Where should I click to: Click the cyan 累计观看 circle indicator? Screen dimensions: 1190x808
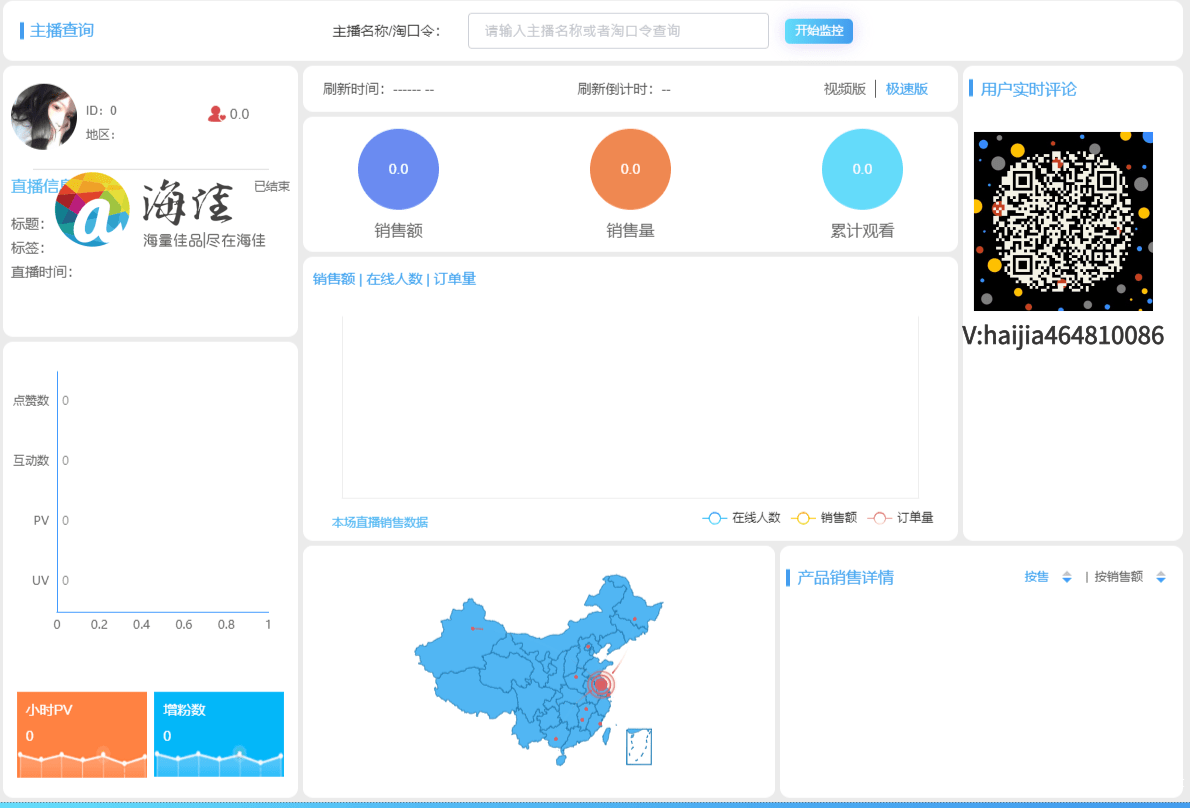coord(862,169)
